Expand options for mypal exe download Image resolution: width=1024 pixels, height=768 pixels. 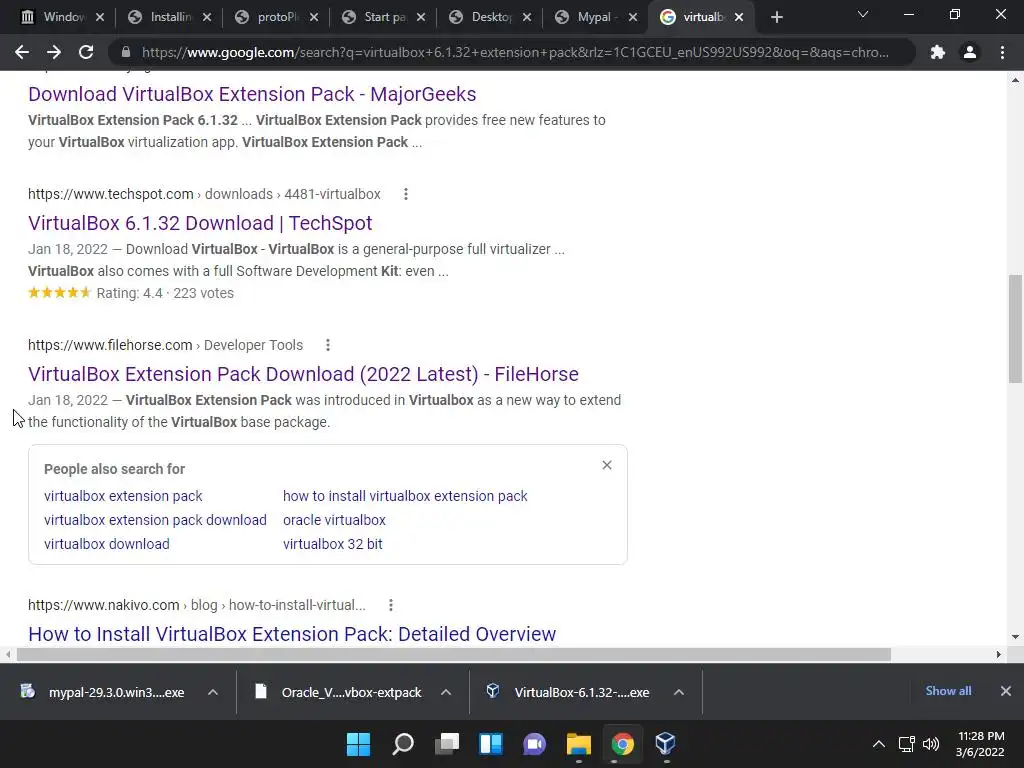pyautogui.click(x=213, y=692)
